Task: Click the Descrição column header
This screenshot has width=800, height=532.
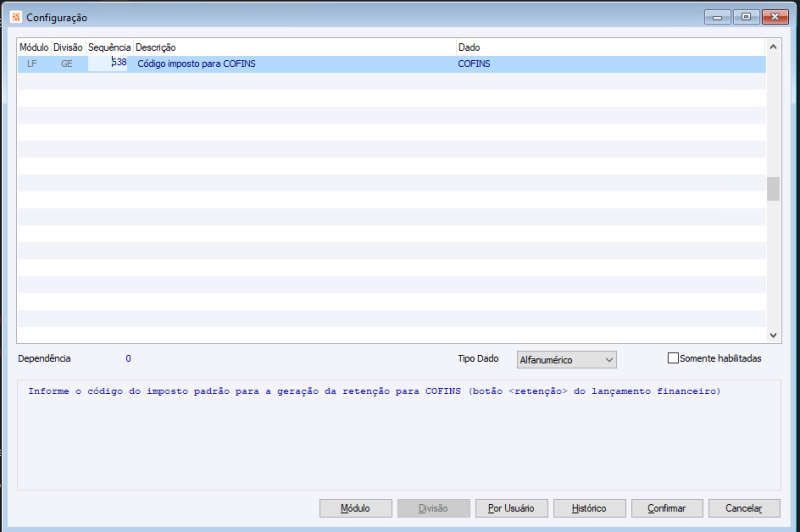Action: click(294, 47)
